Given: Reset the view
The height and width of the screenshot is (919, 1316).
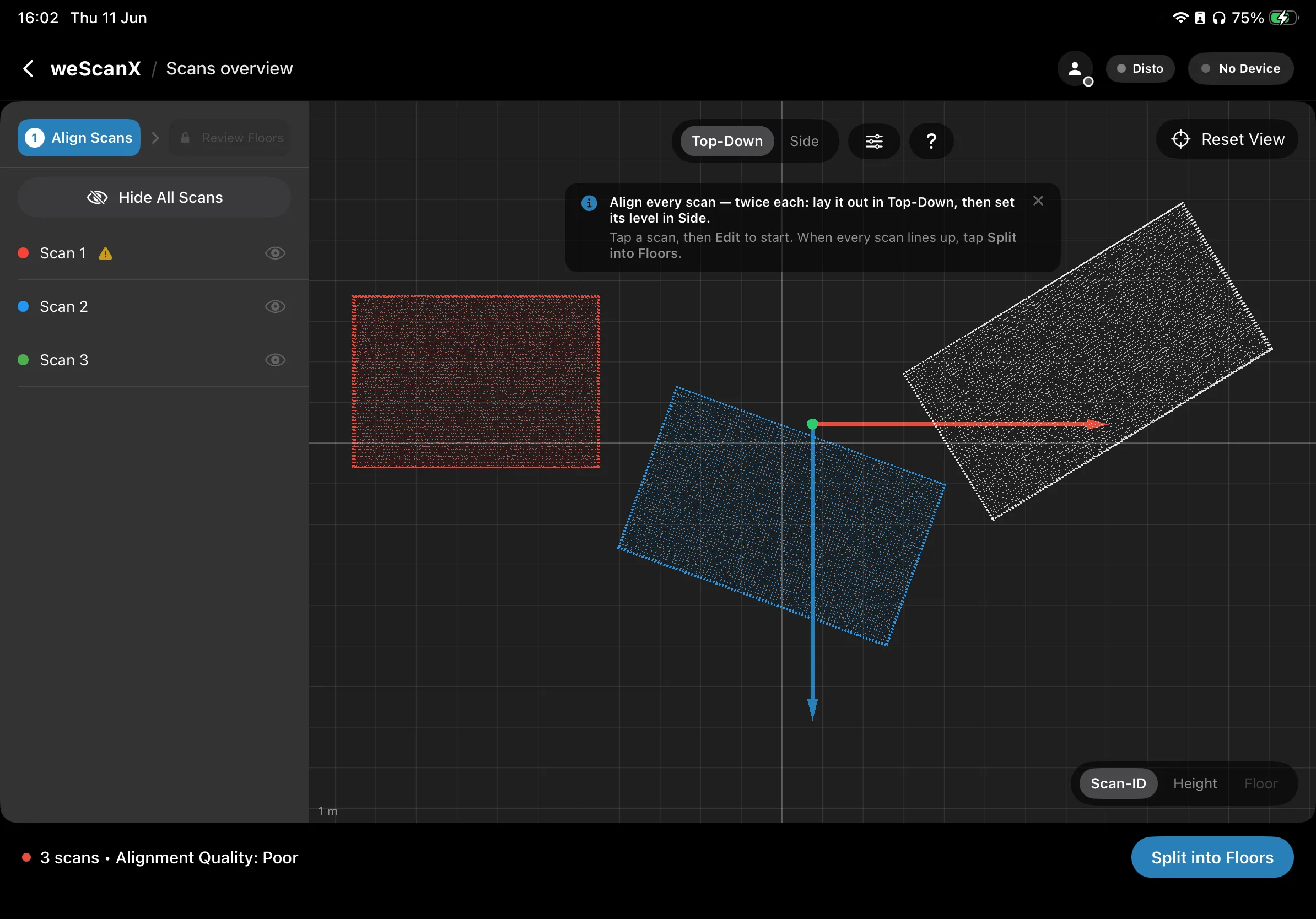Looking at the screenshot, I should tap(1227, 139).
